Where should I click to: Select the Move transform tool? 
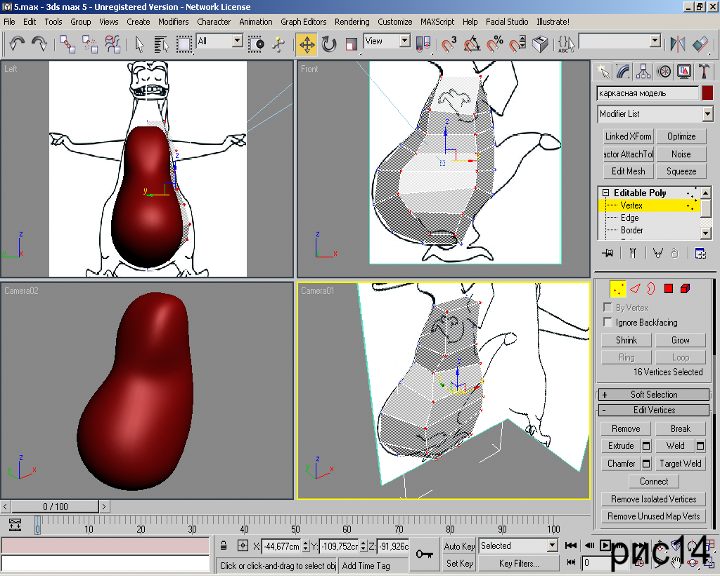[x=306, y=43]
